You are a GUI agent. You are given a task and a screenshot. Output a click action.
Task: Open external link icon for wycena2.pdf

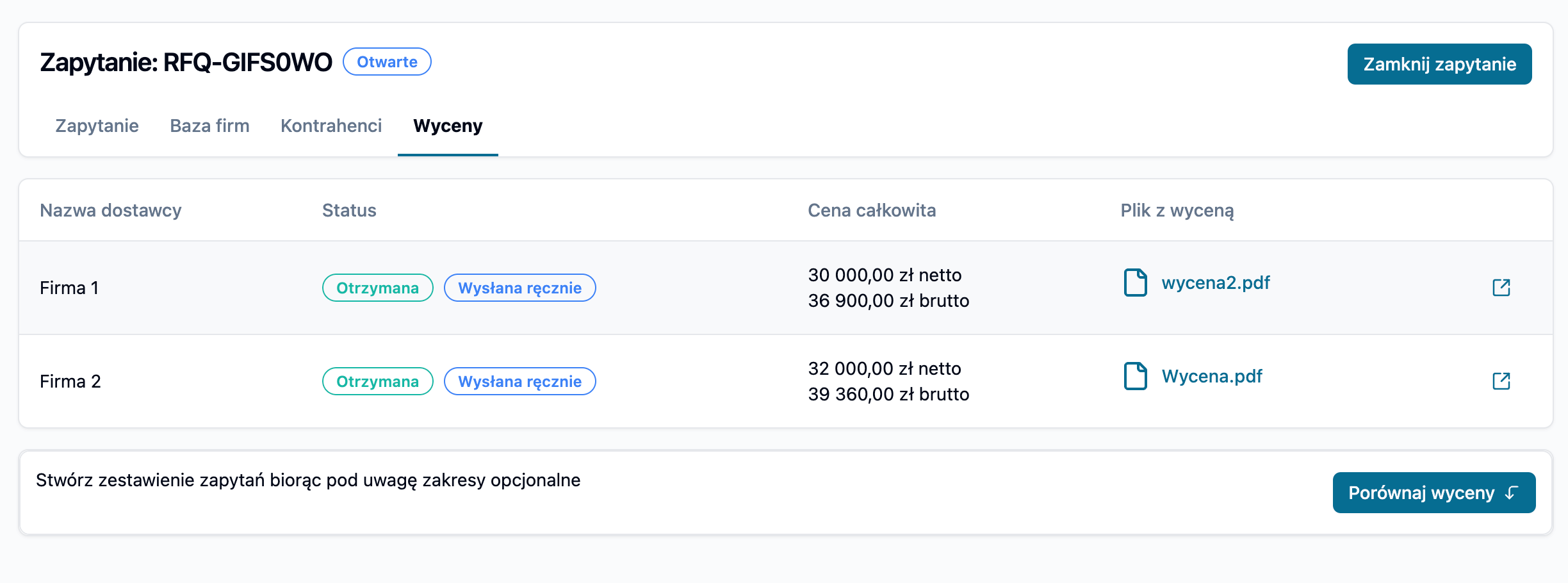click(x=1501, y=288)
